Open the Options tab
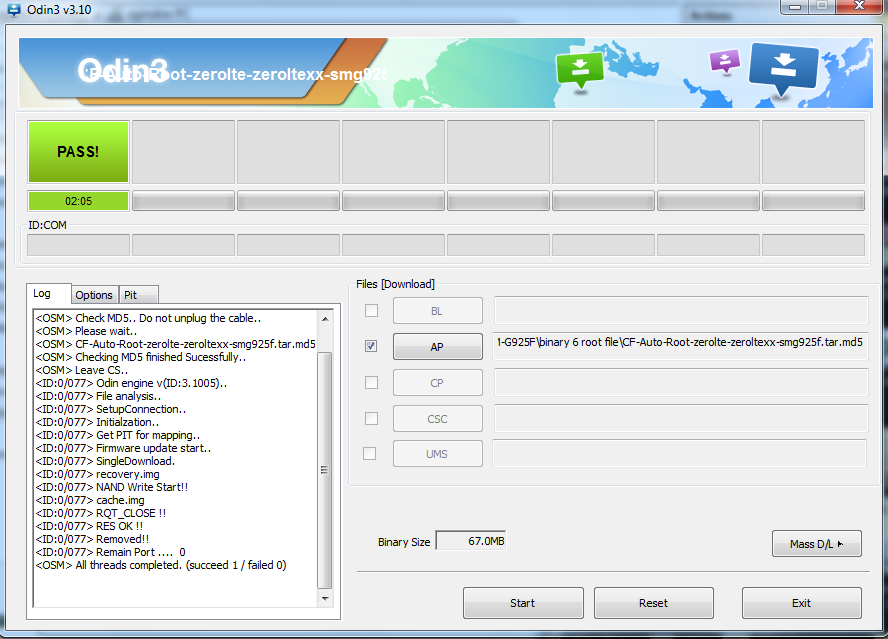Viewport: 888px width, 639px height. click(x=94, y=295)
